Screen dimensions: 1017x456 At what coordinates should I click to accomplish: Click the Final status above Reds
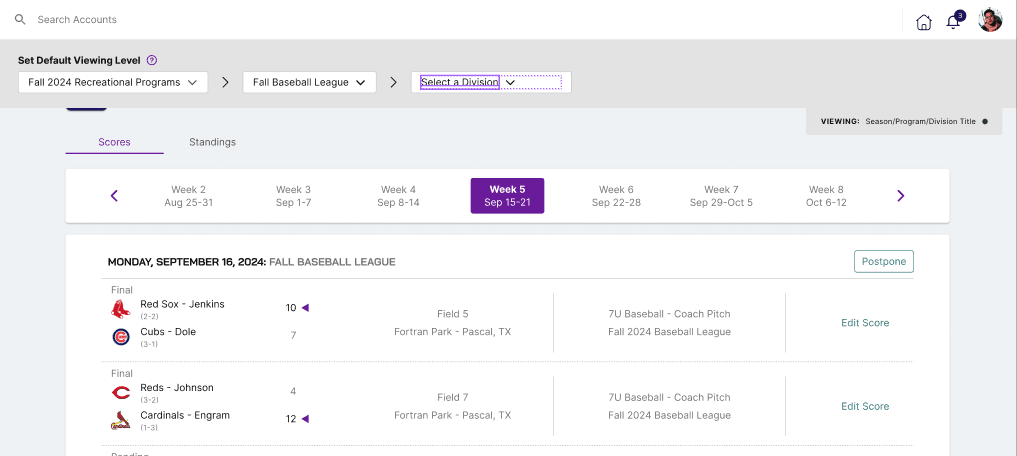(121, 374)
